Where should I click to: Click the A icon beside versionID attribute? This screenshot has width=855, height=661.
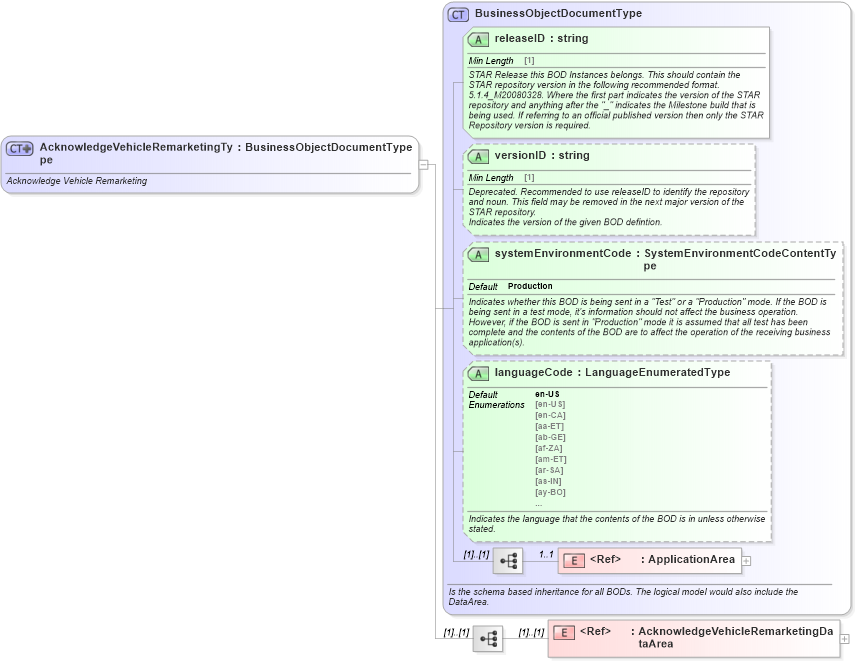479,156
